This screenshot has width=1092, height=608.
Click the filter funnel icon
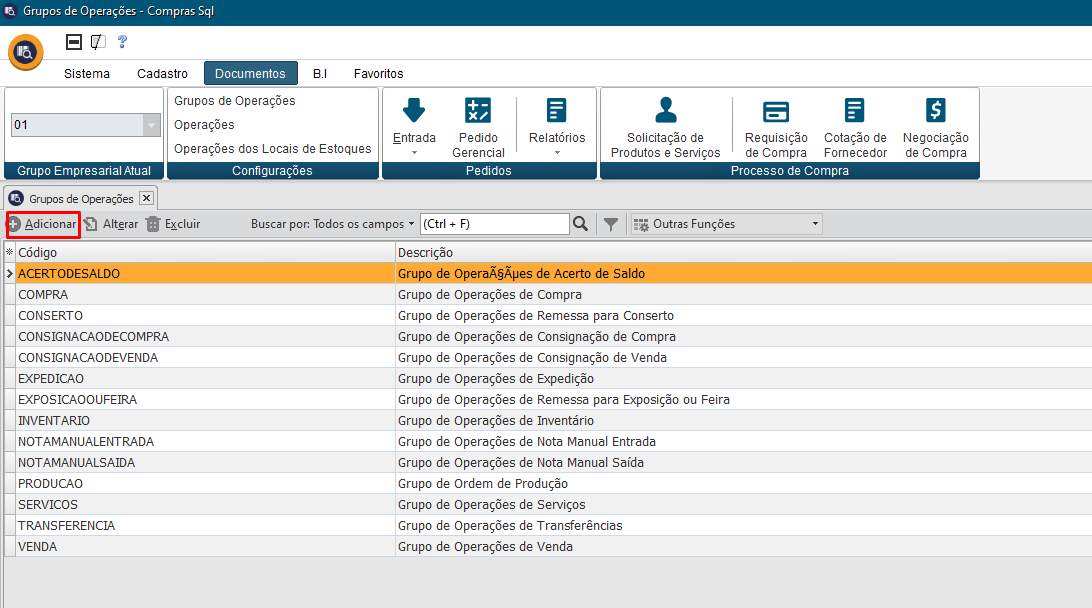611,224
